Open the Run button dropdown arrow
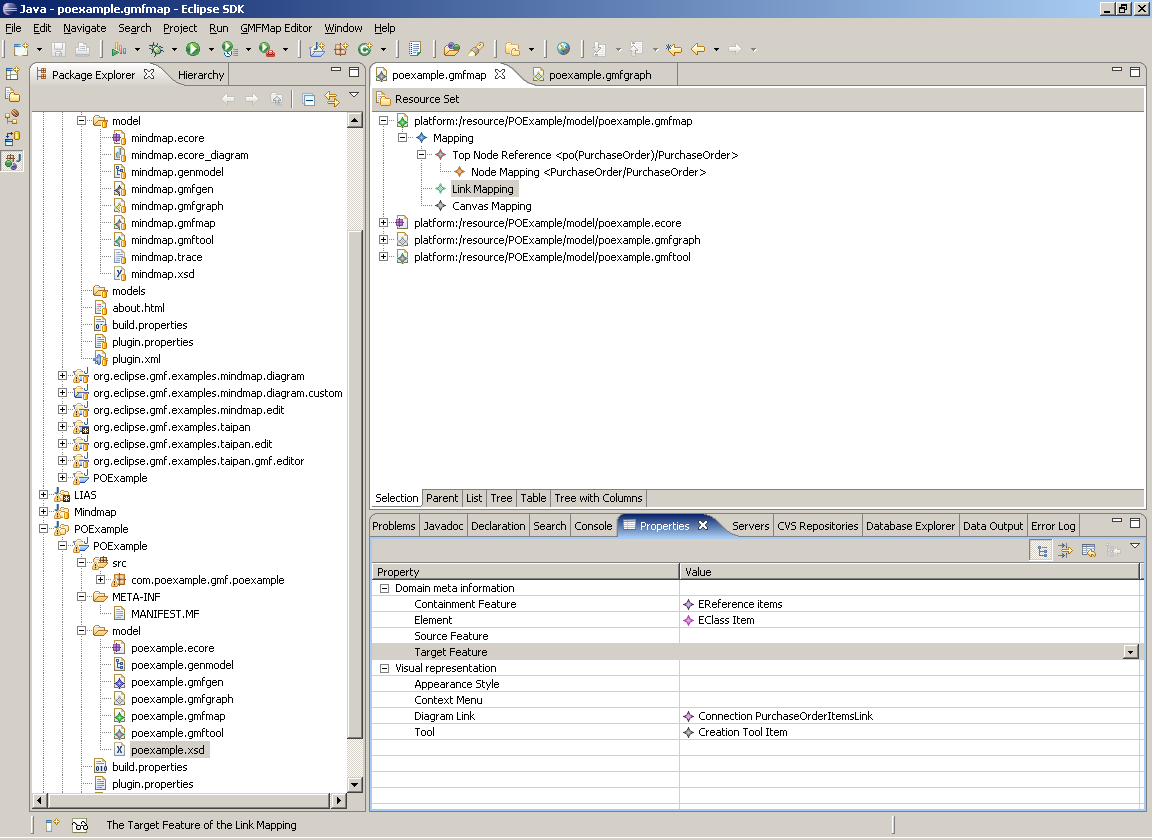The height and width of the screenshot is (840, 1152). pyautogui.click(x=211, y=49)
